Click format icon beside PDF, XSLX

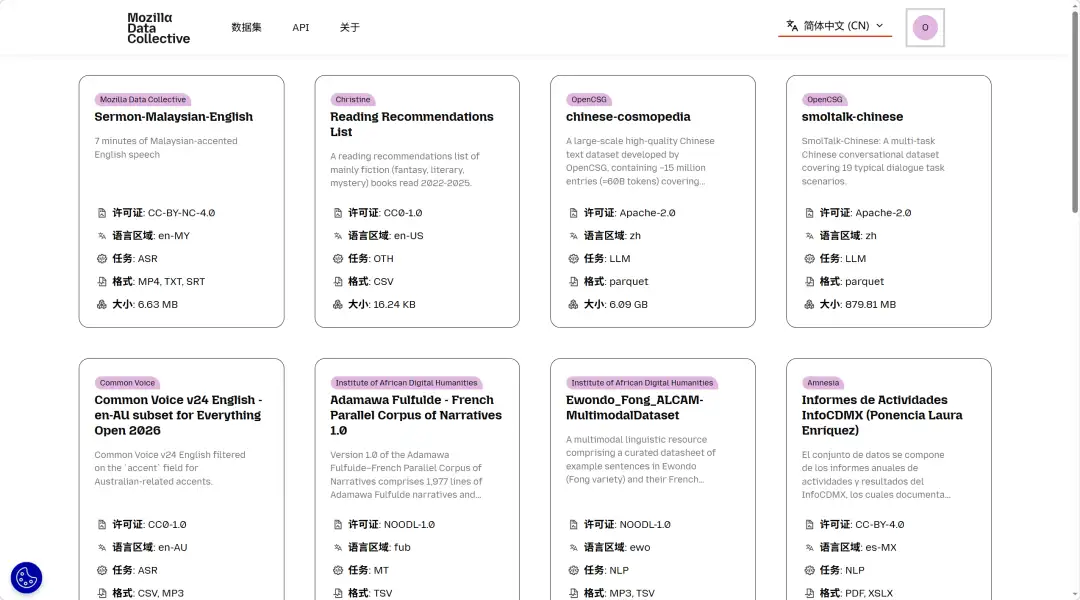click(809, 593)
